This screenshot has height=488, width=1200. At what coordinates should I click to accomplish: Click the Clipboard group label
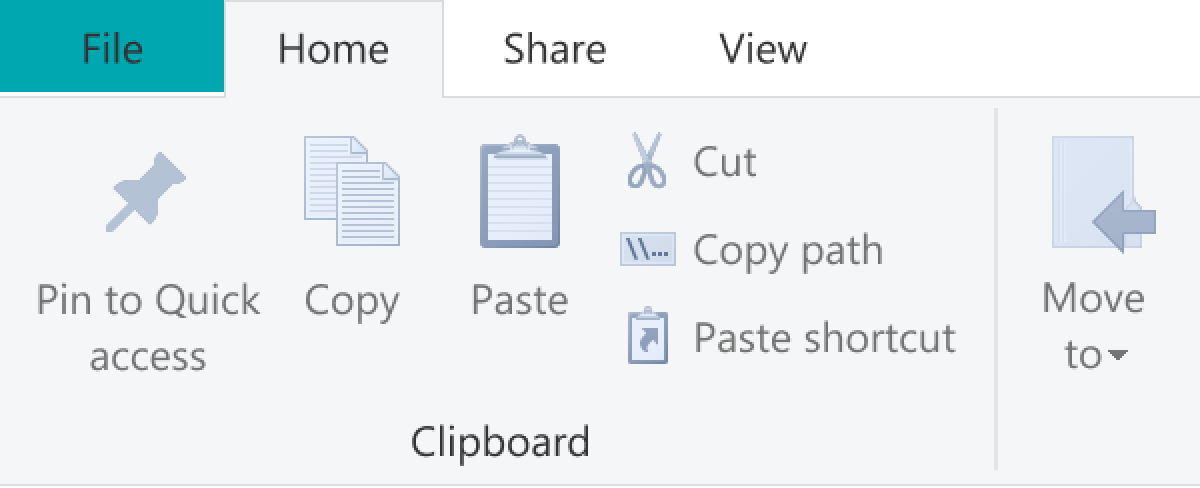point(500,441)
